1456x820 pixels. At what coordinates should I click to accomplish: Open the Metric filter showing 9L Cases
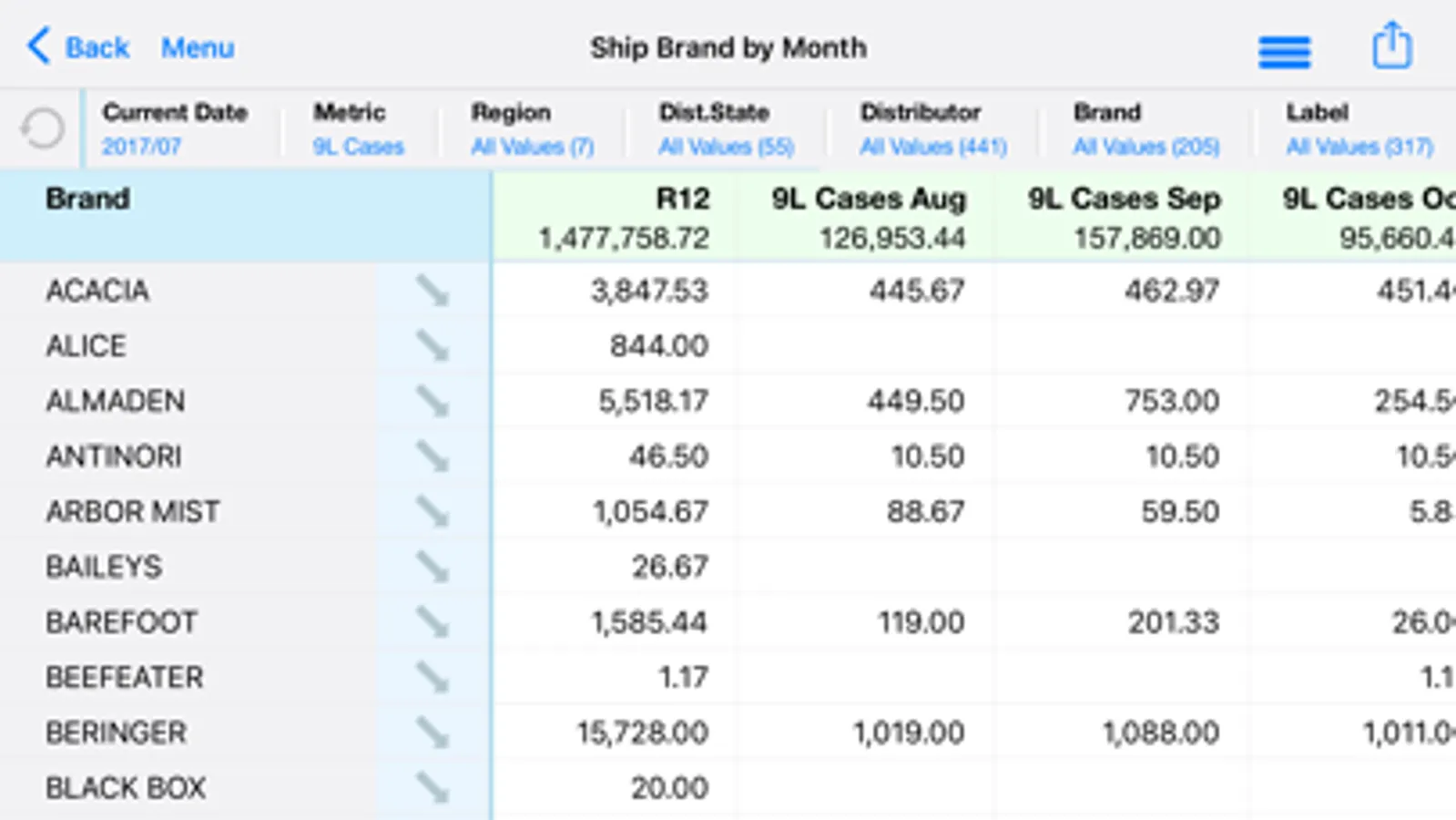[358, 129]
